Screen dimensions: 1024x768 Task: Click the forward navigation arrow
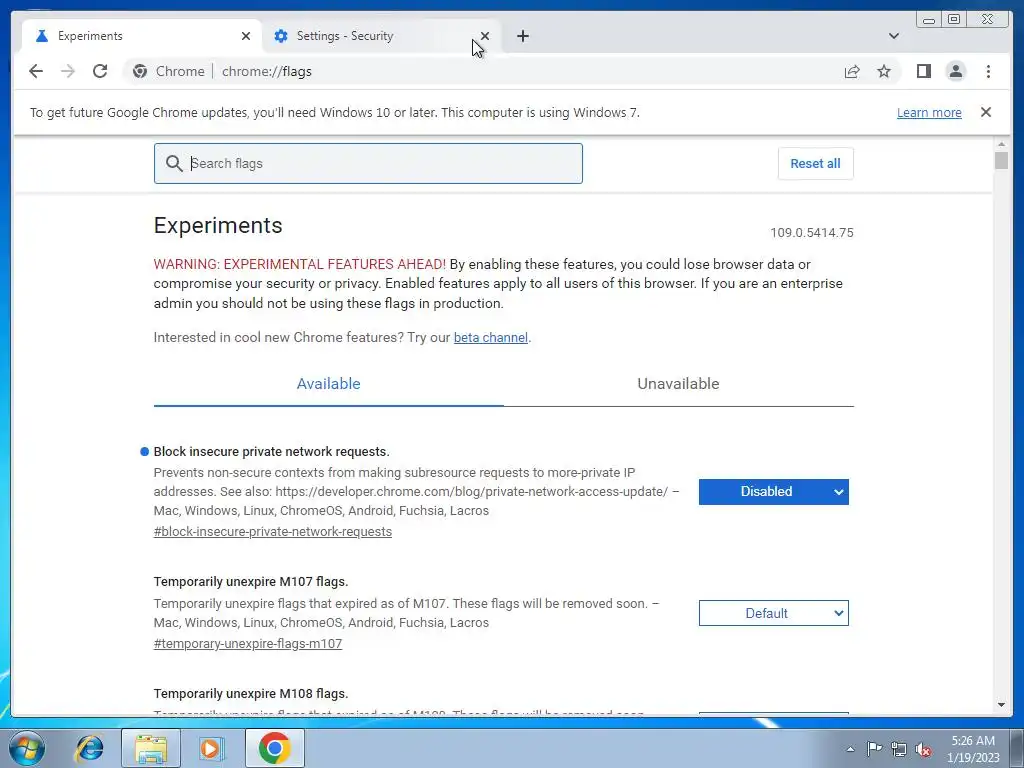[x=67, y=71]
